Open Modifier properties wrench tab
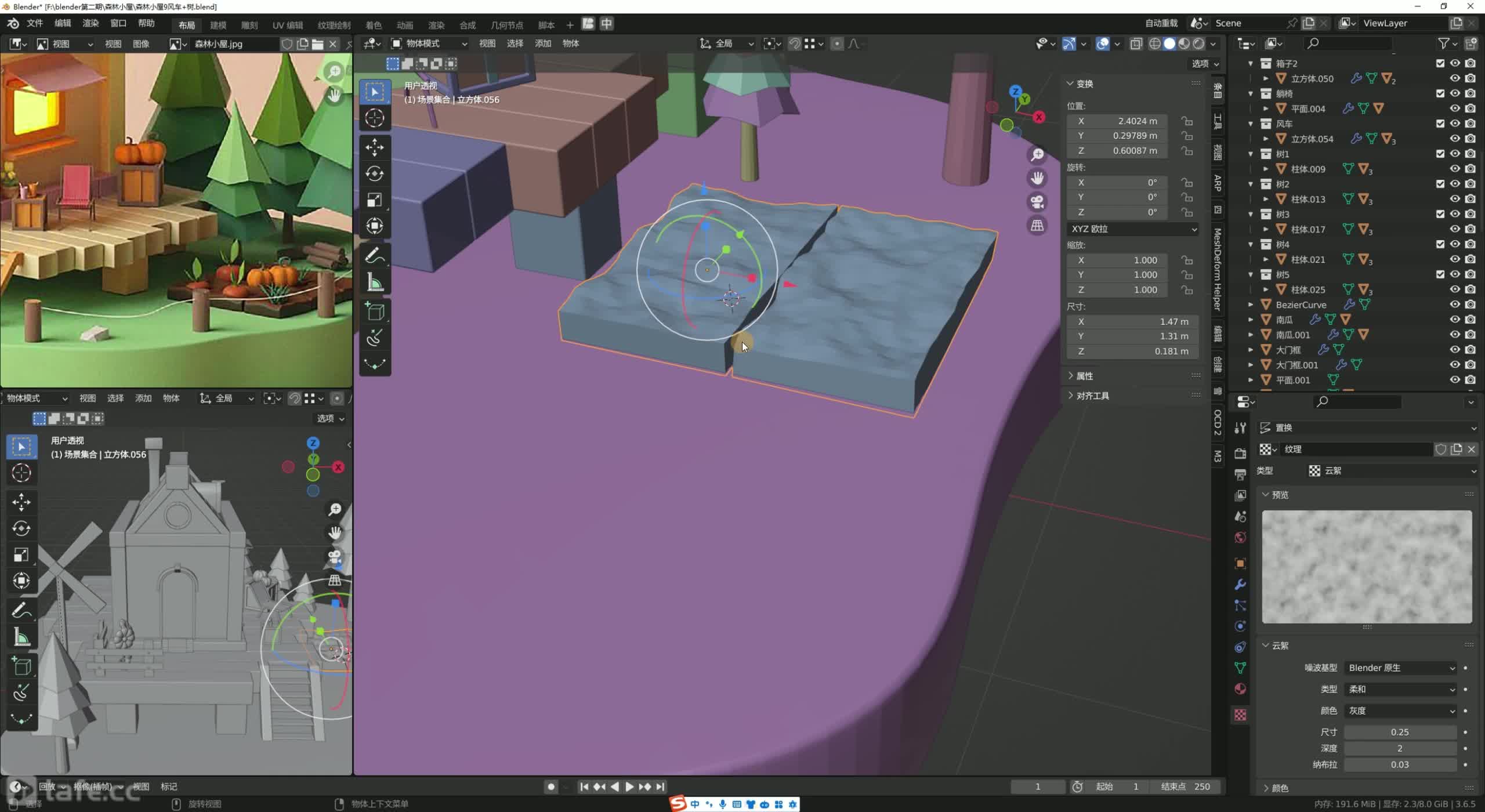This screenshot has width=1485, height=812. [1240, 584]
